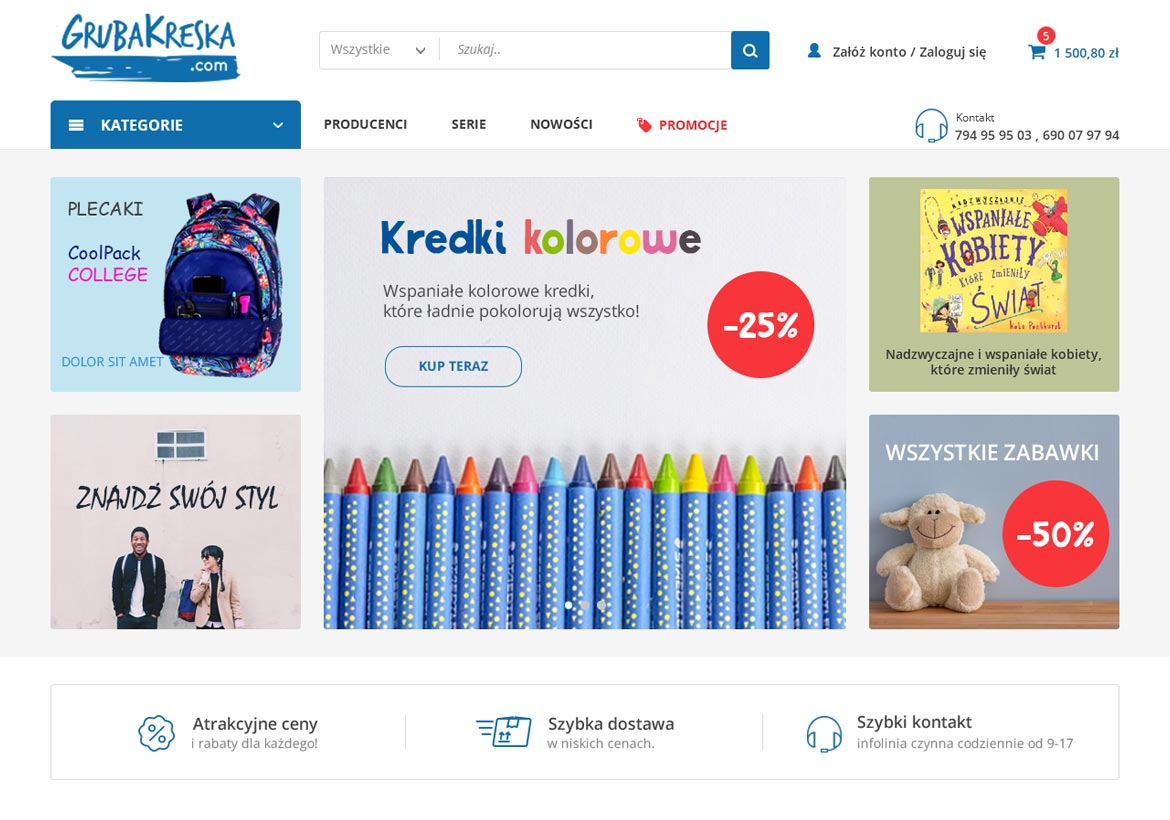
Task: Click the magnifier search button
Action: 750,50
